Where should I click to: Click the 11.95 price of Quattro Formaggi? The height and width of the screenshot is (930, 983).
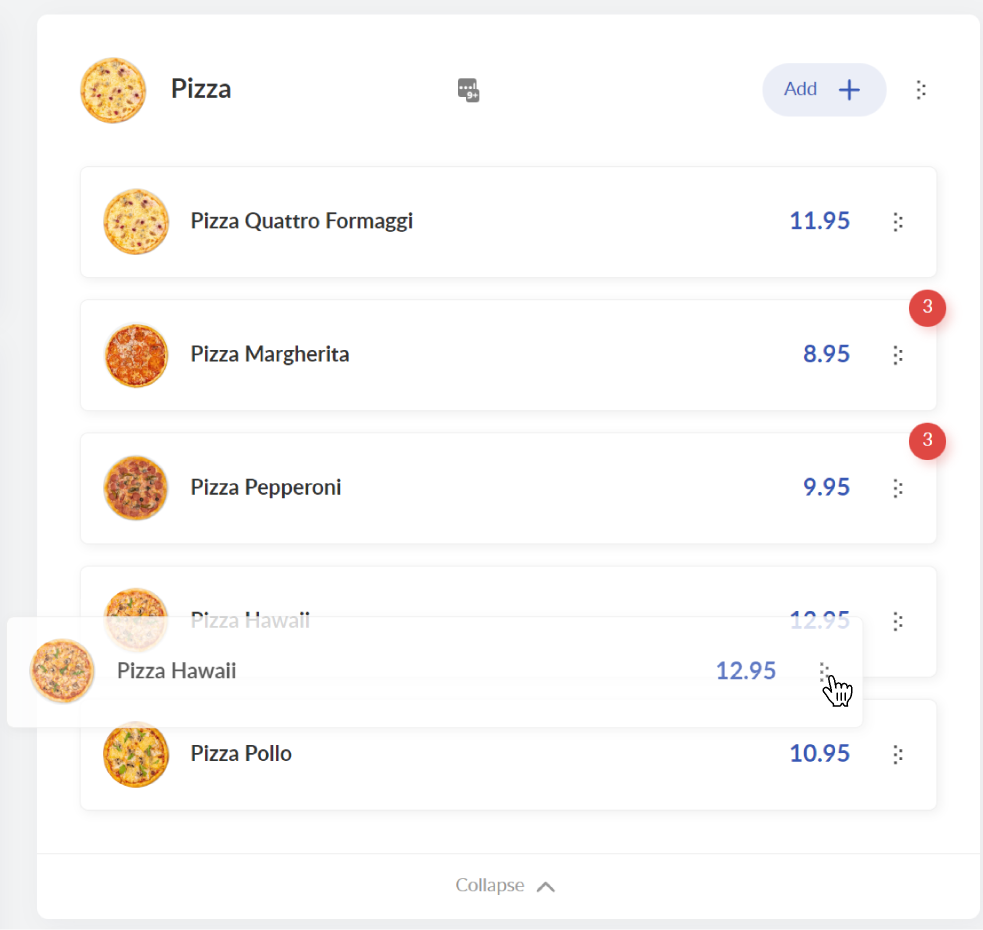pos(819,221)
